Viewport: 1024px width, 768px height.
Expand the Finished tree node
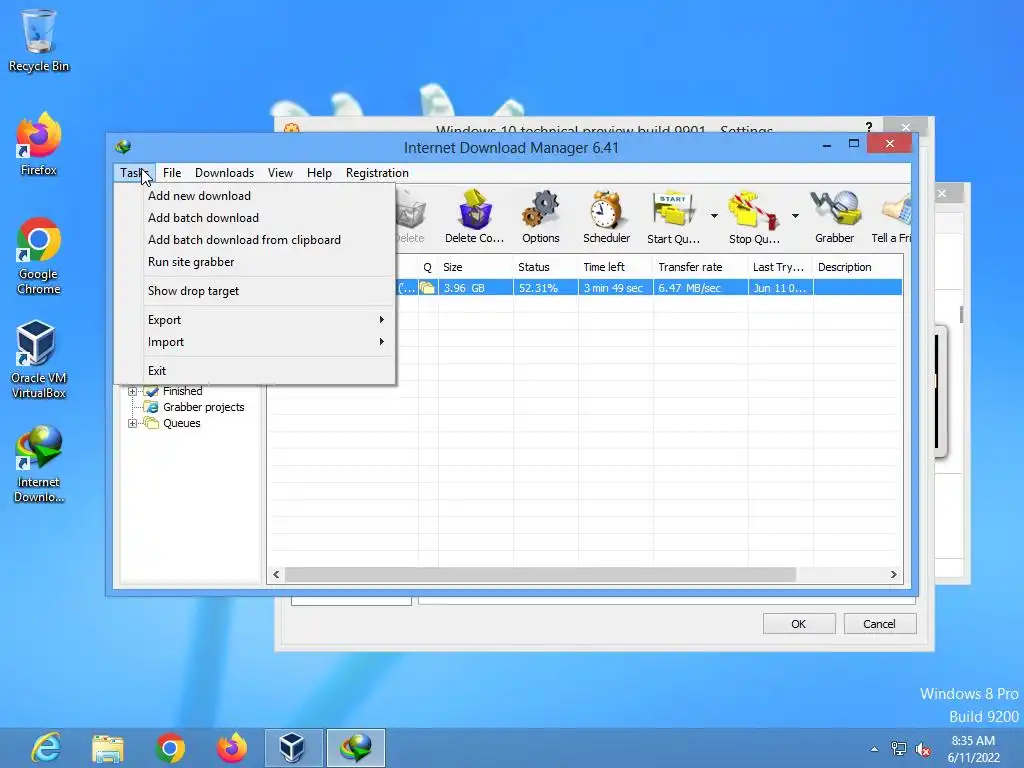(x=133, y=391)
